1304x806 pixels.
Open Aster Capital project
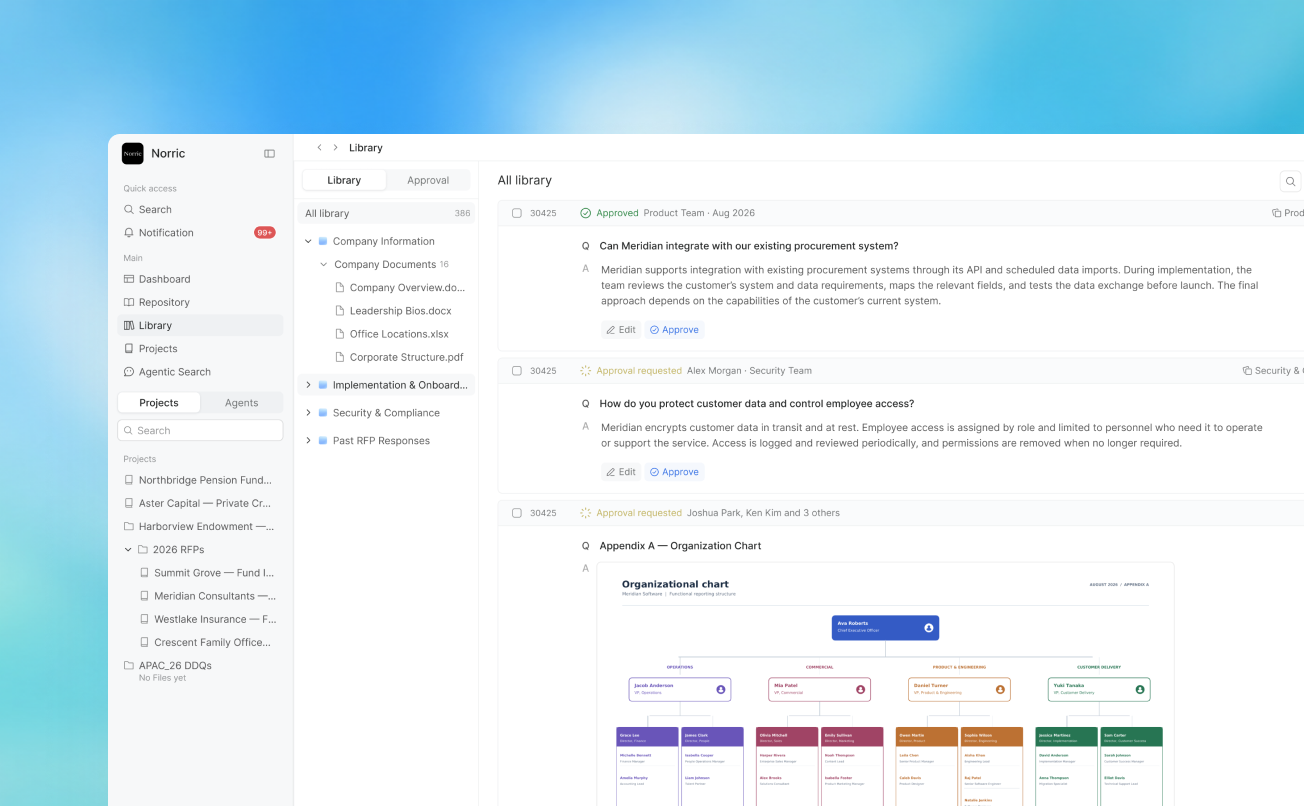click(200, 503)
